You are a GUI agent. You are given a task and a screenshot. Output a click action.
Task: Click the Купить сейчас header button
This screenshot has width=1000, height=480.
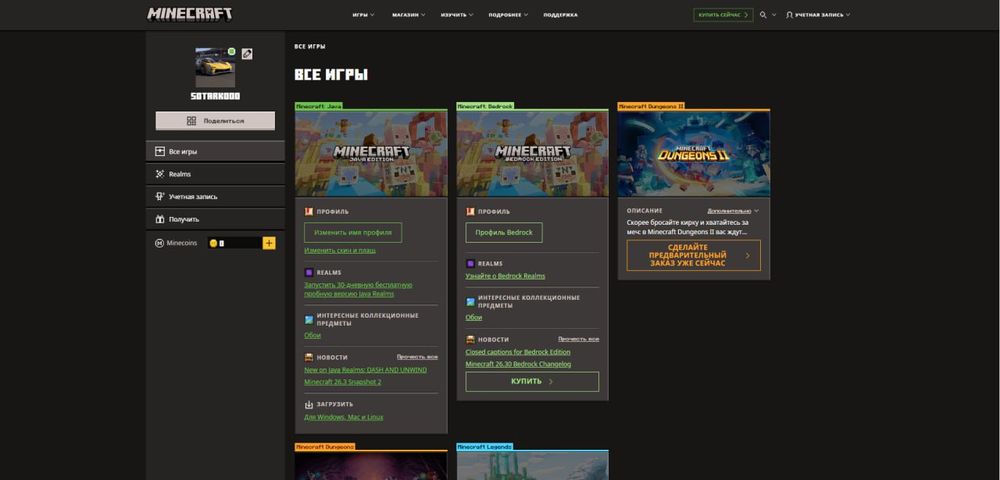[x=723, y=15]
